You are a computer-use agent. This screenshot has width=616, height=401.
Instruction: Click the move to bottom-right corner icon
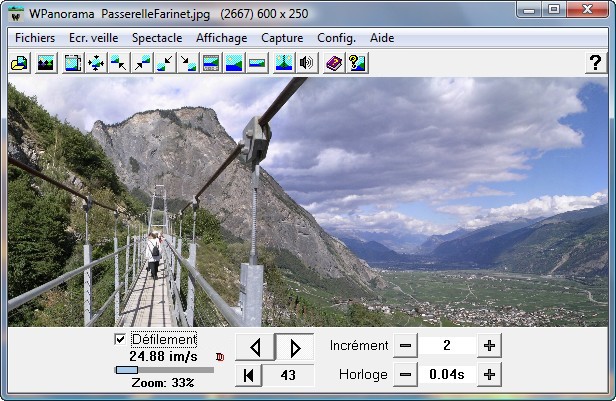(x=188, y=63)
